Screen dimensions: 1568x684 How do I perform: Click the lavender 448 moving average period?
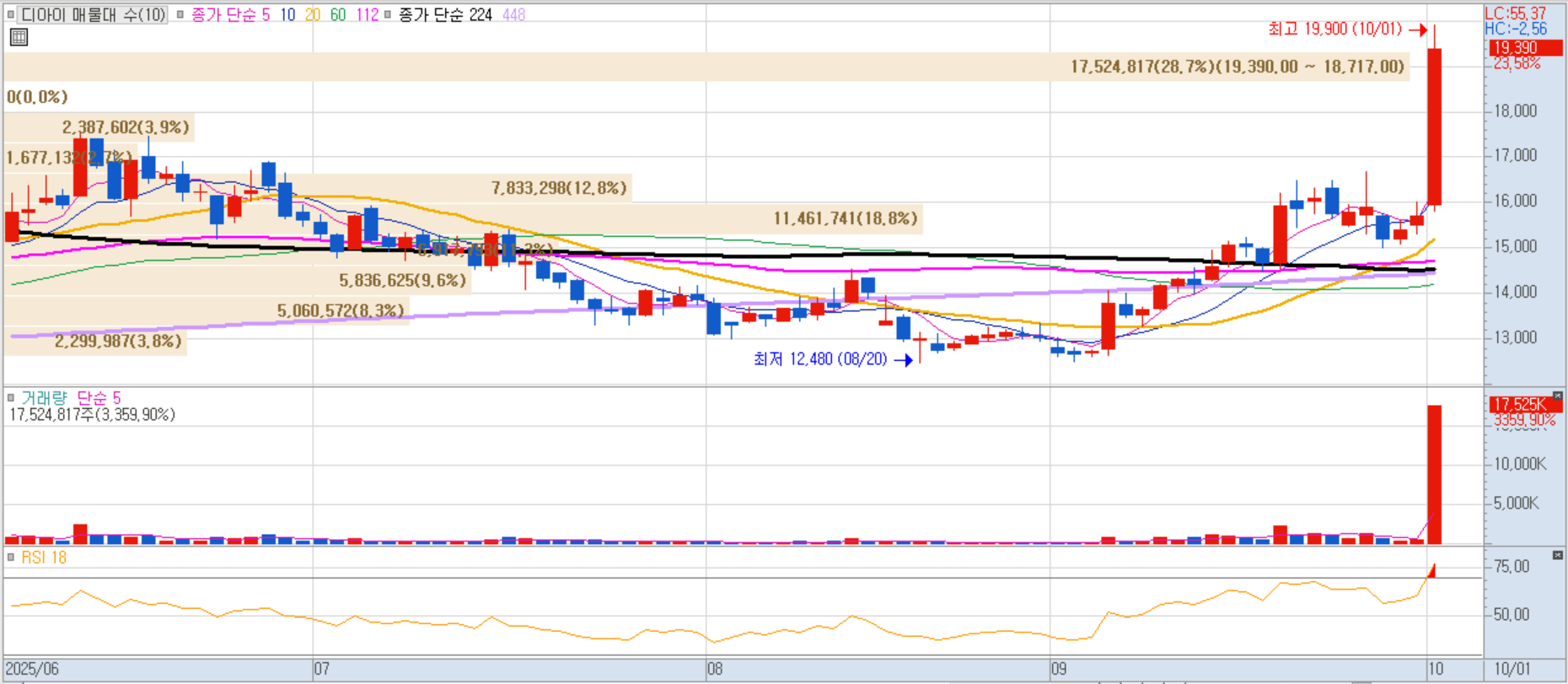click(513, 14)
